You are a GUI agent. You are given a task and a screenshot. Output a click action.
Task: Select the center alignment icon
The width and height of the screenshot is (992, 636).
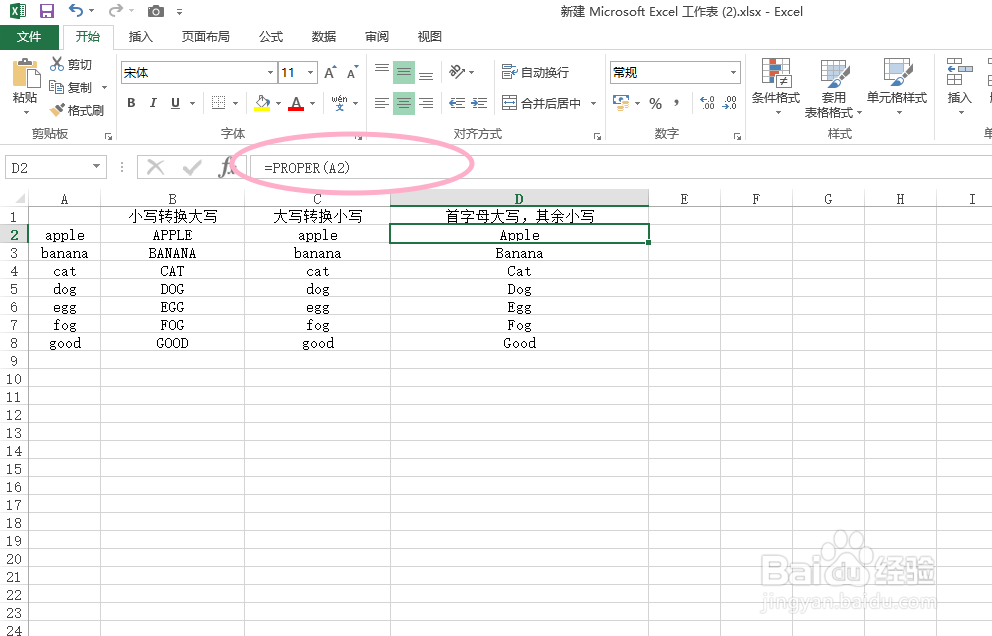coord(403,103)
